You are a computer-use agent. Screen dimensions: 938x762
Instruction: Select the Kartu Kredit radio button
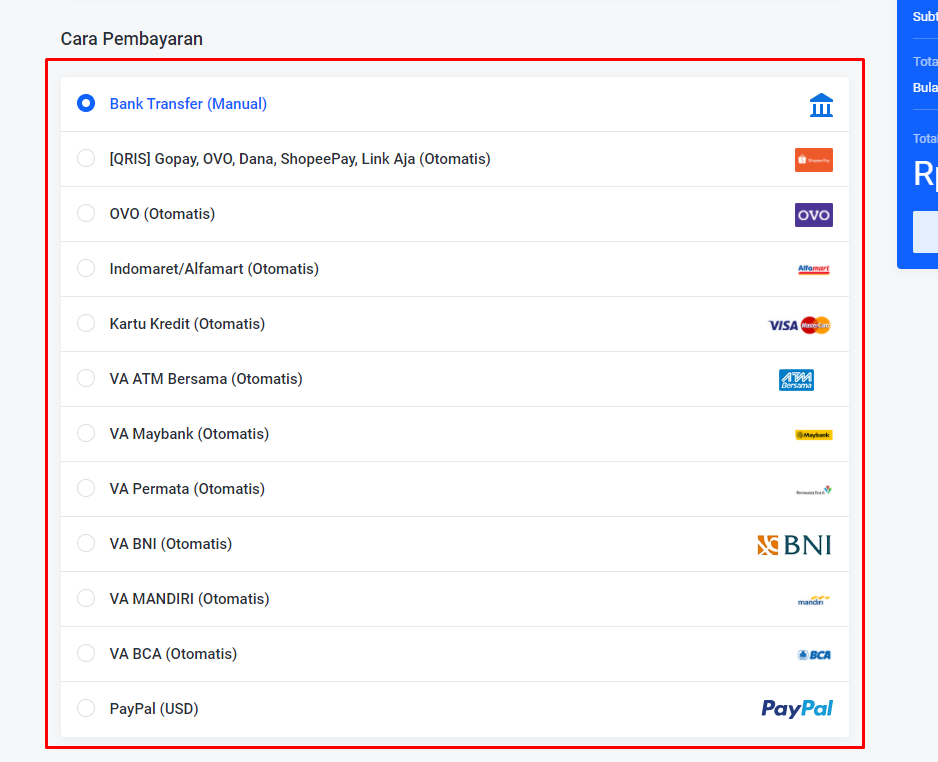(86, 323)
